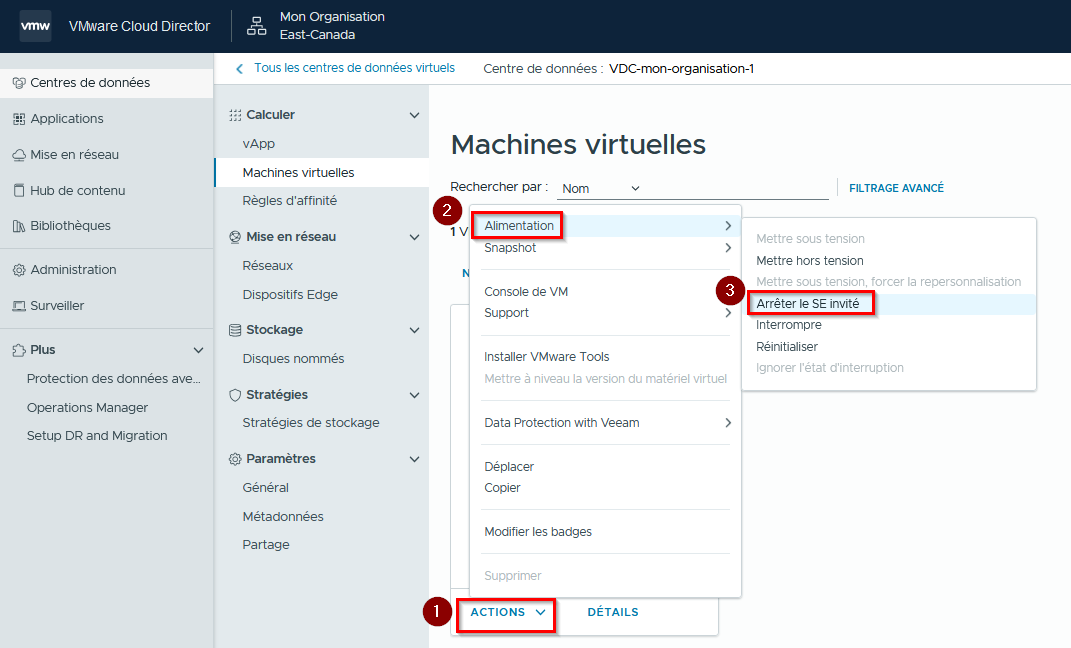Open Operations Manager
1071x648 pixels.
[87, 408]
